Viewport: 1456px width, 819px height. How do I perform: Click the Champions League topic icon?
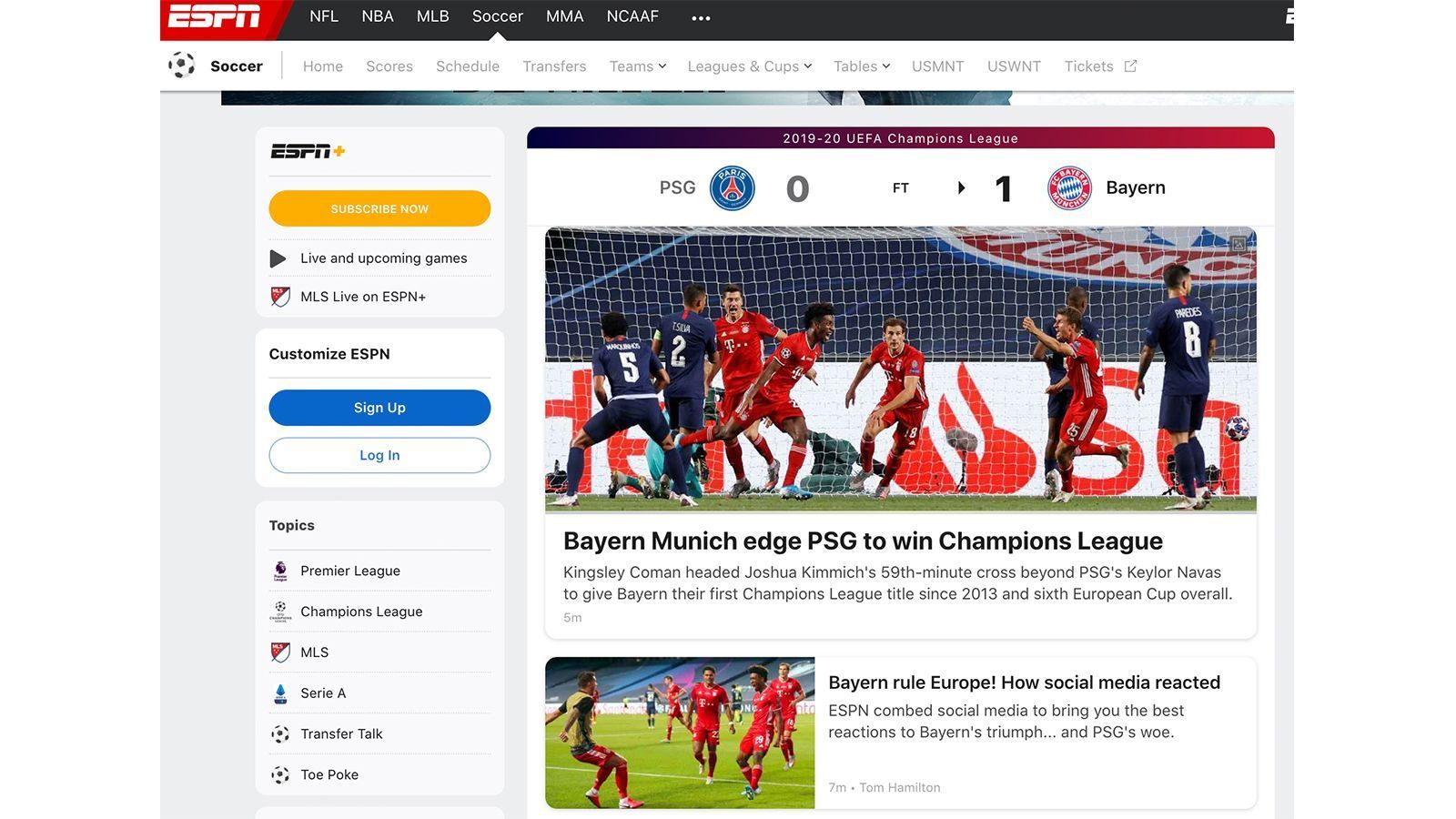[280, 612]
